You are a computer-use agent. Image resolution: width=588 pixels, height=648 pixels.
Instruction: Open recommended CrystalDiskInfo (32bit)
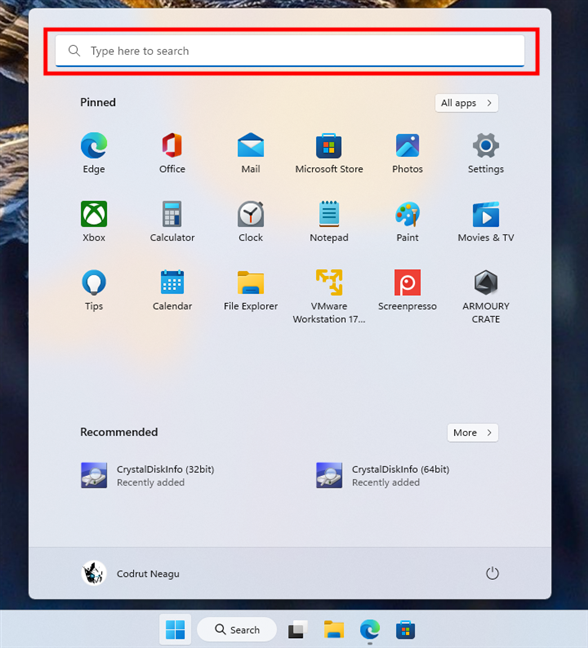click(148, 475)
